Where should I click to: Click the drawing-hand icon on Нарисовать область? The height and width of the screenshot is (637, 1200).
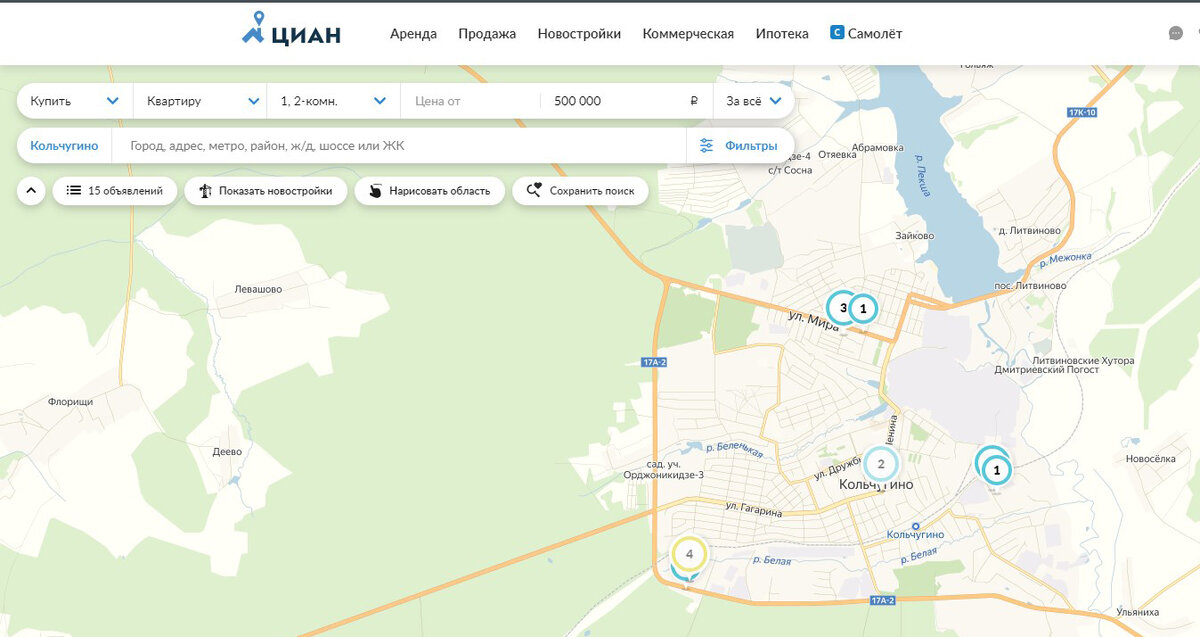[x=373, y=190]
